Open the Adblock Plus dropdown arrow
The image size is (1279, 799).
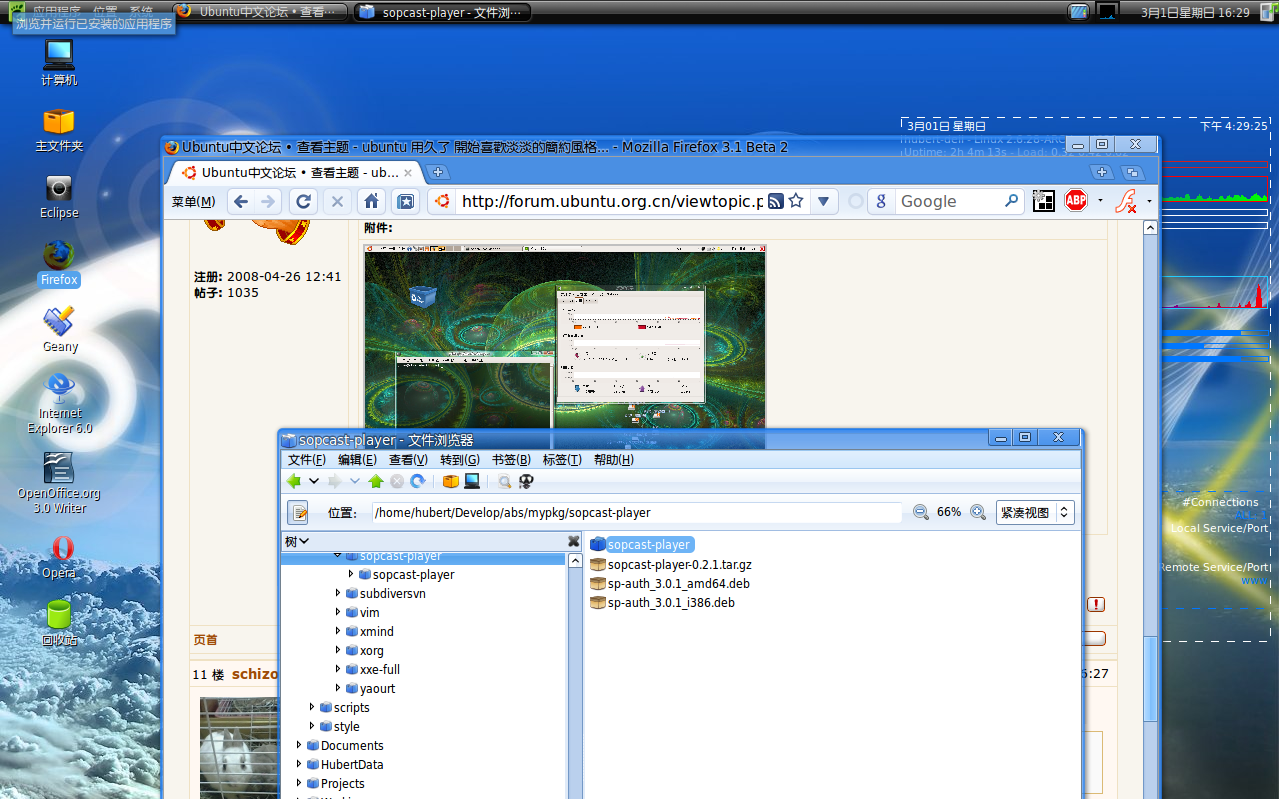[1100, 201]
